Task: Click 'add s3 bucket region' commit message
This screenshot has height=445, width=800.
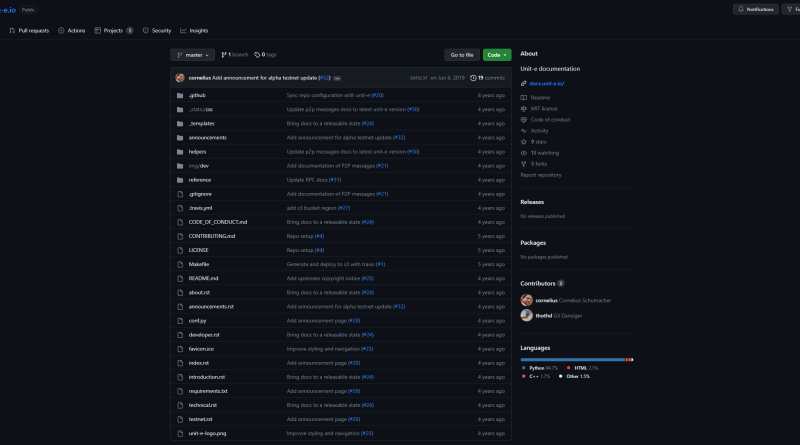Action: [311, 208]
